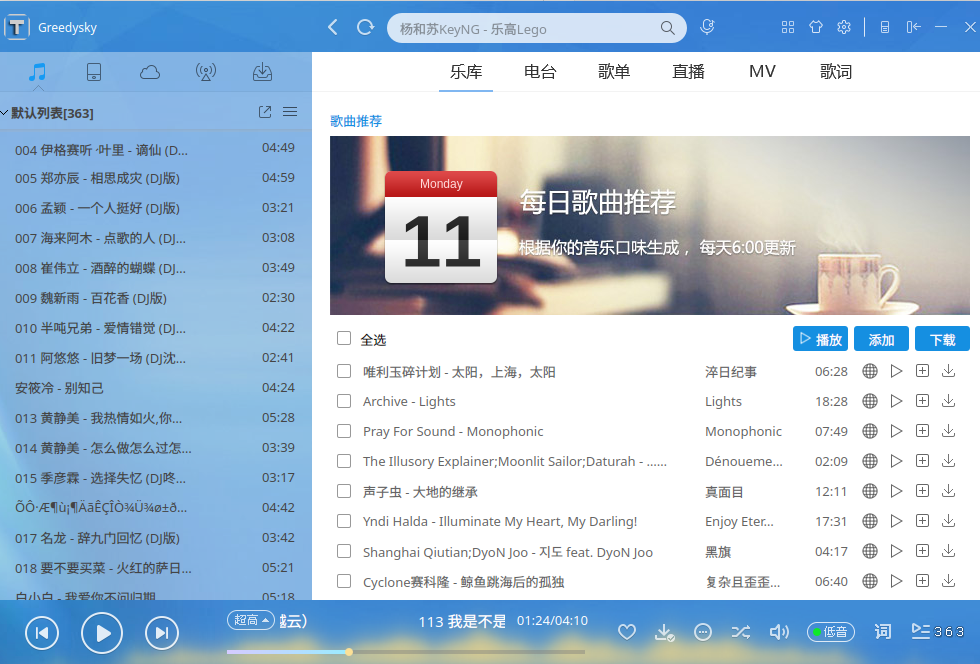
Task: Open the mobile device sidebar icon
Action: click(94, 72)
